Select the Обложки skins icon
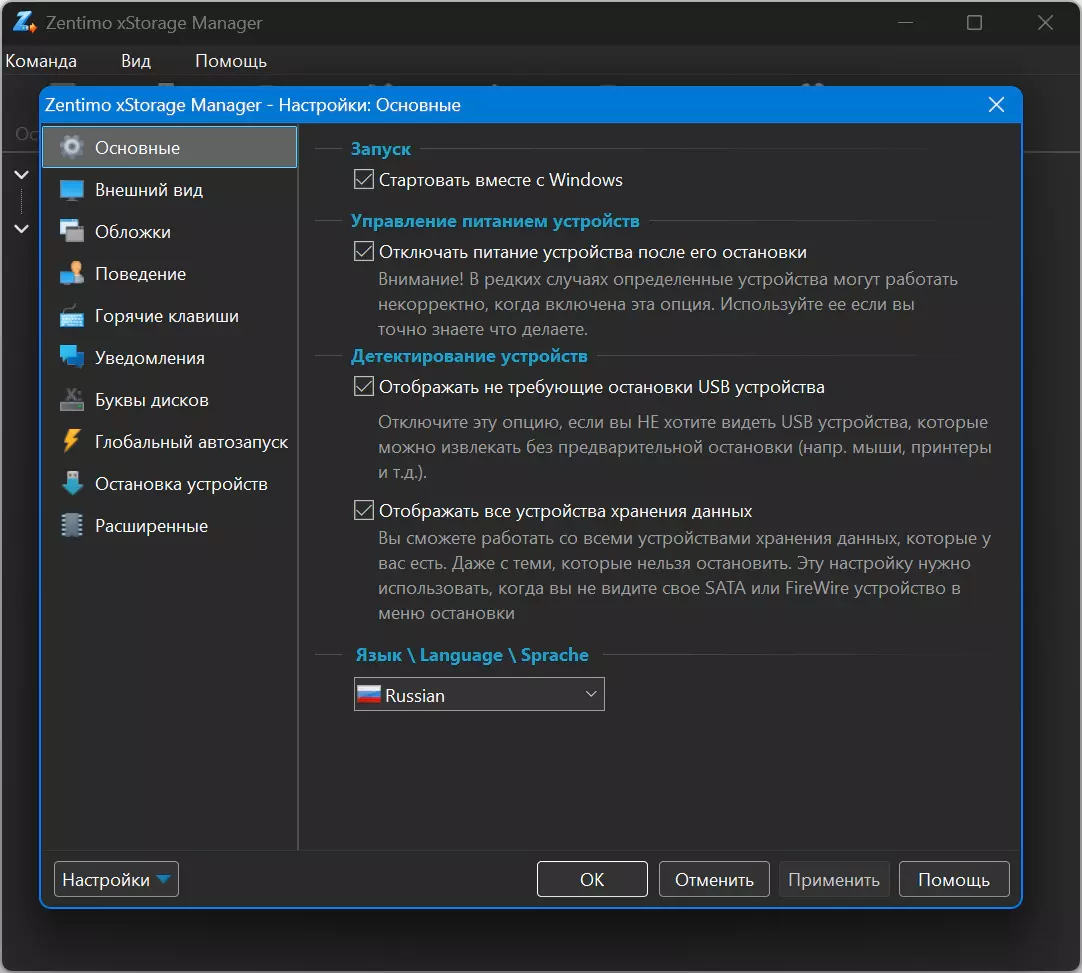 [72, 231]
